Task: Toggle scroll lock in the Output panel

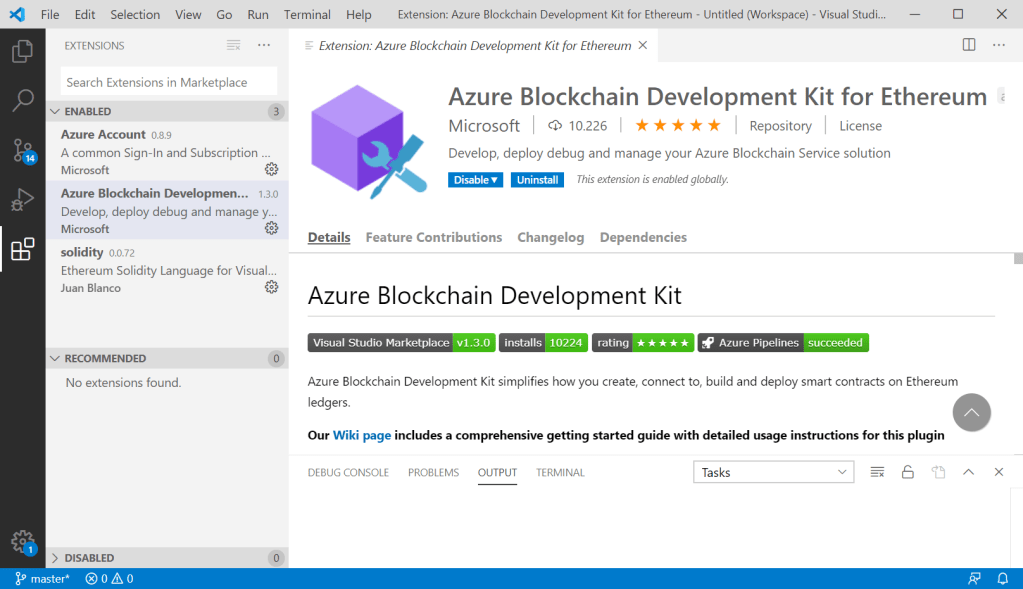Action: (907, 471)
